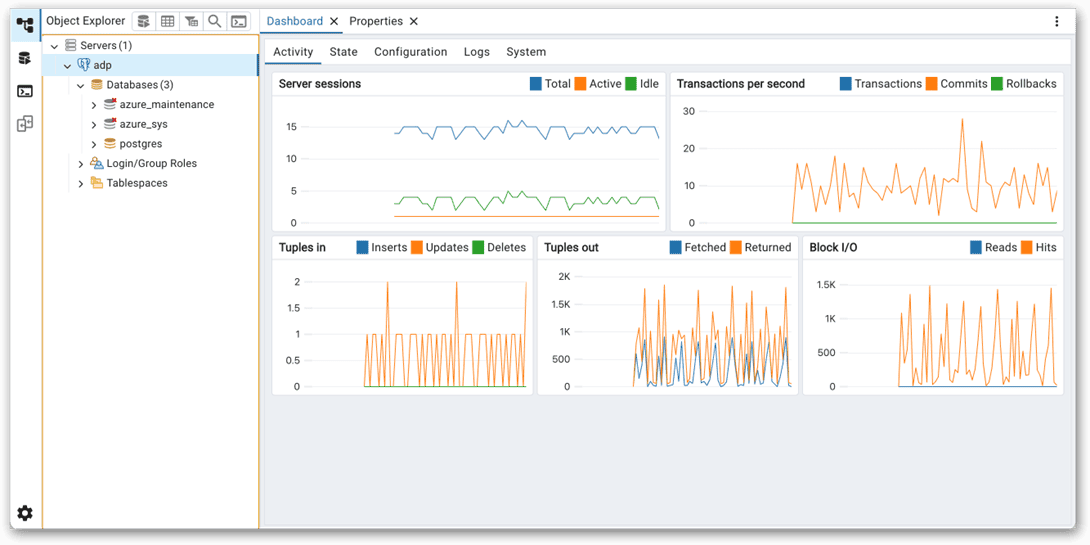Viewport: 1090px width, 545px height.
Task: Click the orange Commits legend swatch
Action: (932, 84)
